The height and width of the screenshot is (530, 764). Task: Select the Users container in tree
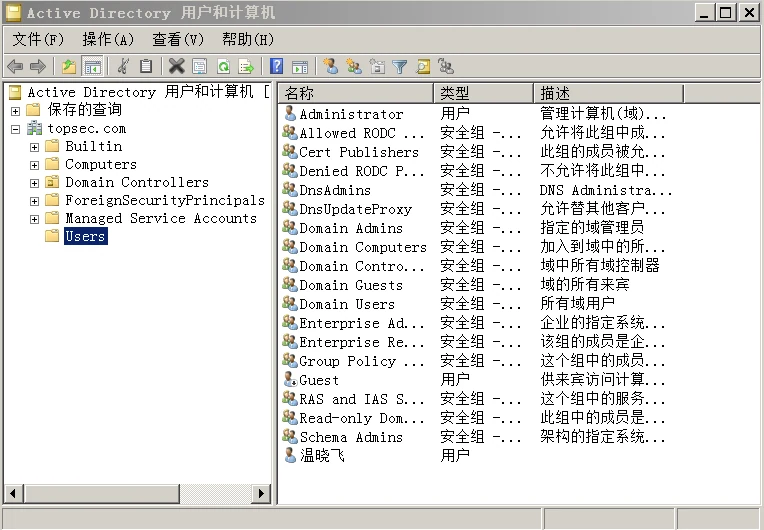85,236
